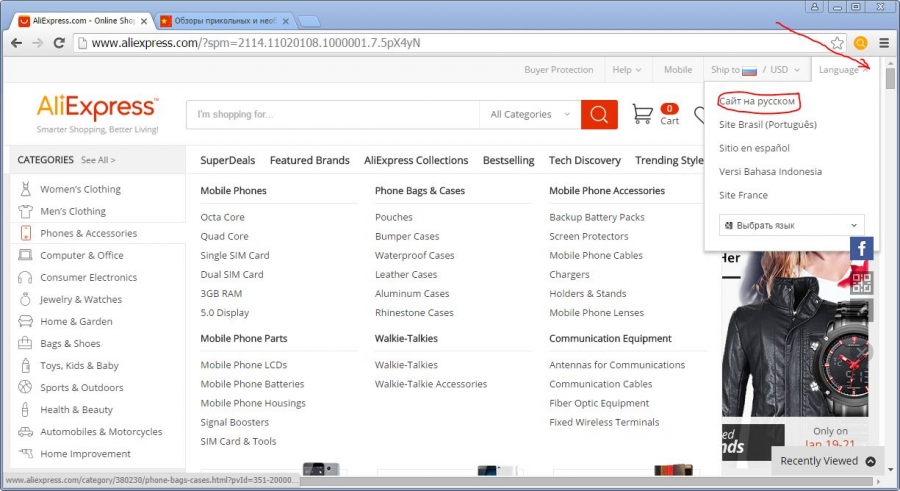This screenshot has width=900, height=491.
Task: Expand the All Categories search dropdown
Action: click(529, 114)
